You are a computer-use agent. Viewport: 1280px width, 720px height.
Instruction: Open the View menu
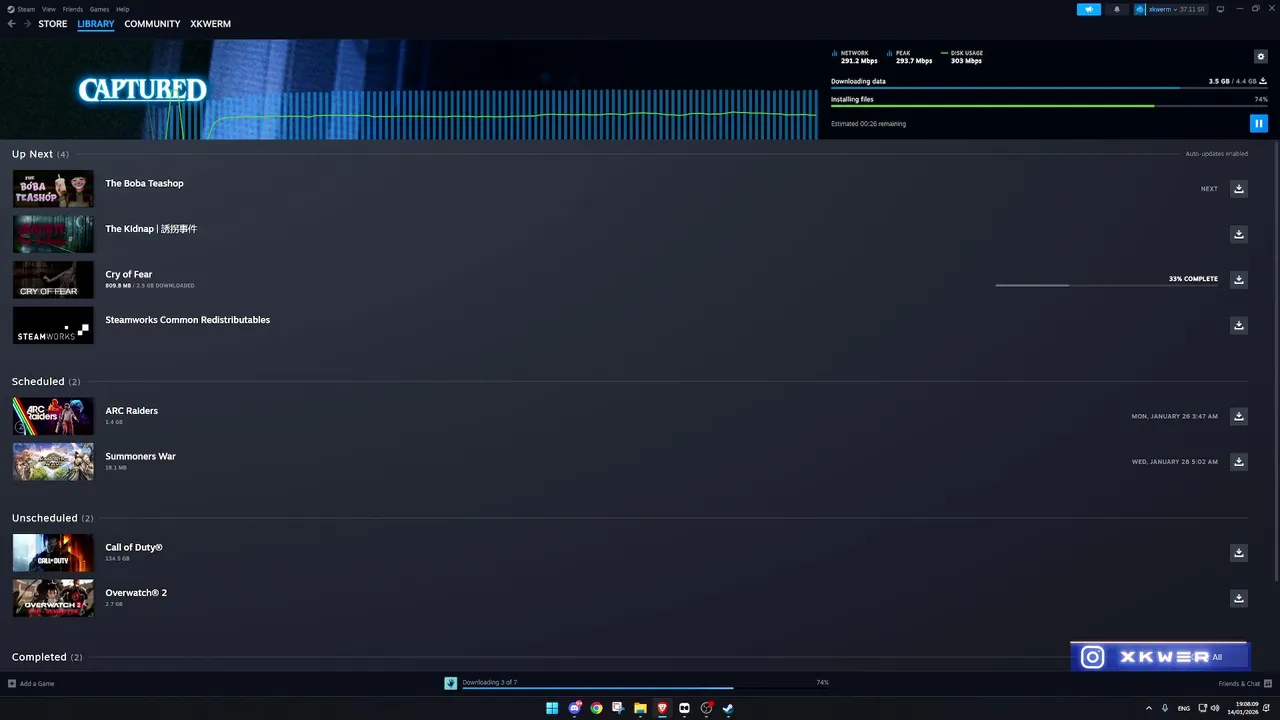pos(49,9)
